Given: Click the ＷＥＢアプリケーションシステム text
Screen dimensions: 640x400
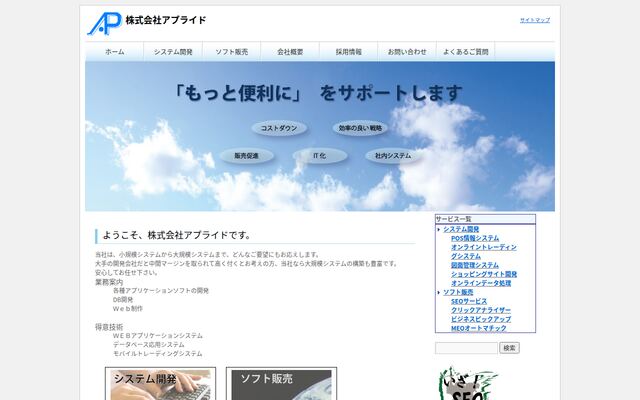Looking at the screenshot, I should [x=158, y=336].
